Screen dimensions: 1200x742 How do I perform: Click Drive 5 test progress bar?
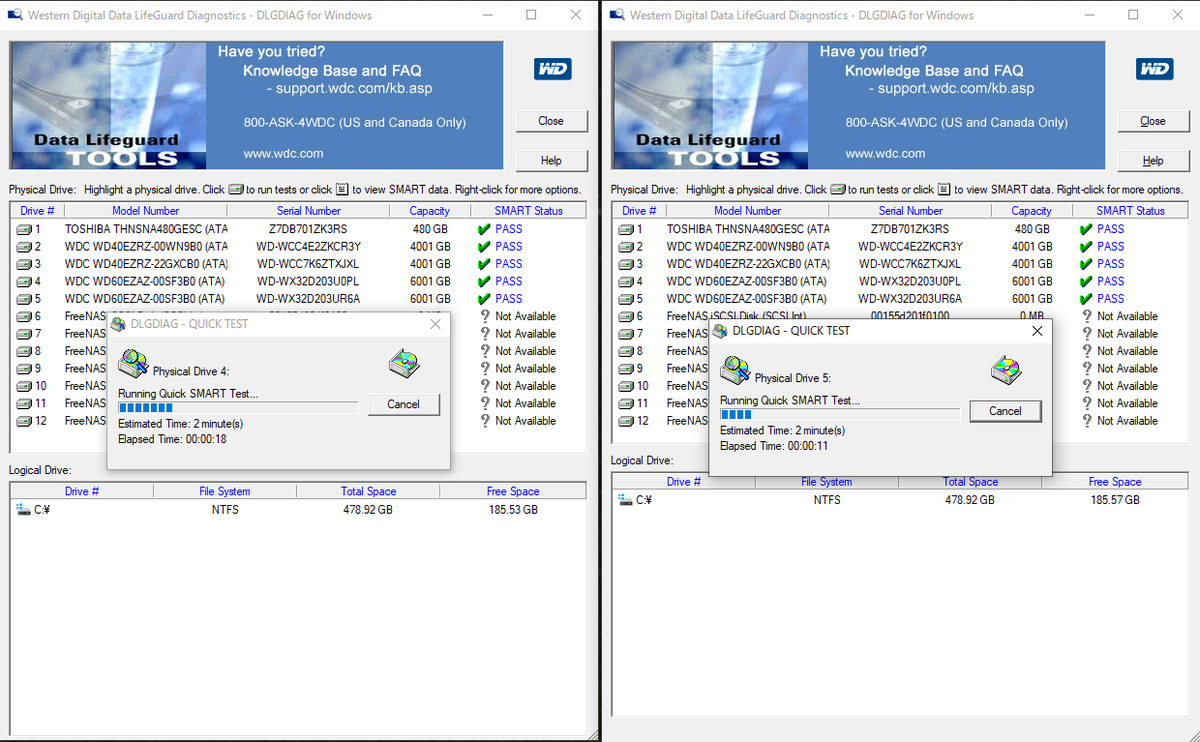coord(840,414)
